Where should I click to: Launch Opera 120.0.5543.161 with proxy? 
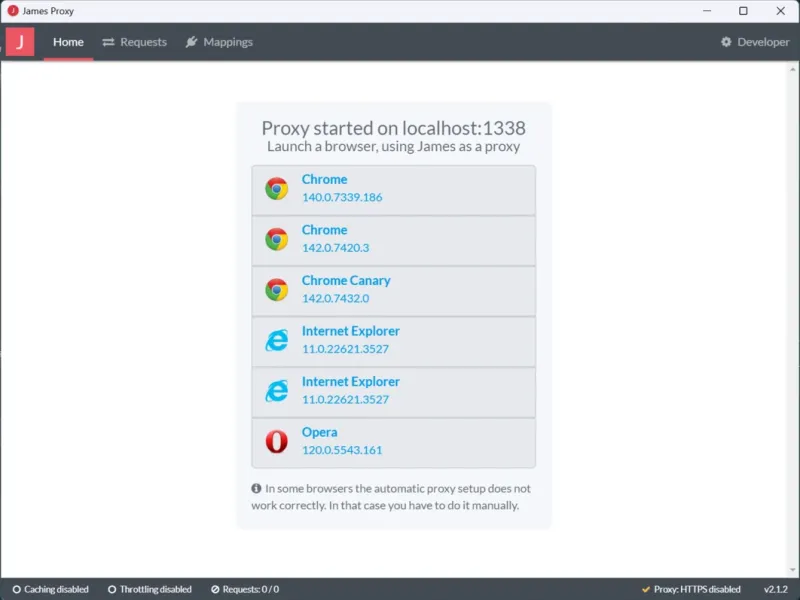pyautogui.click(x=393, y=442)
